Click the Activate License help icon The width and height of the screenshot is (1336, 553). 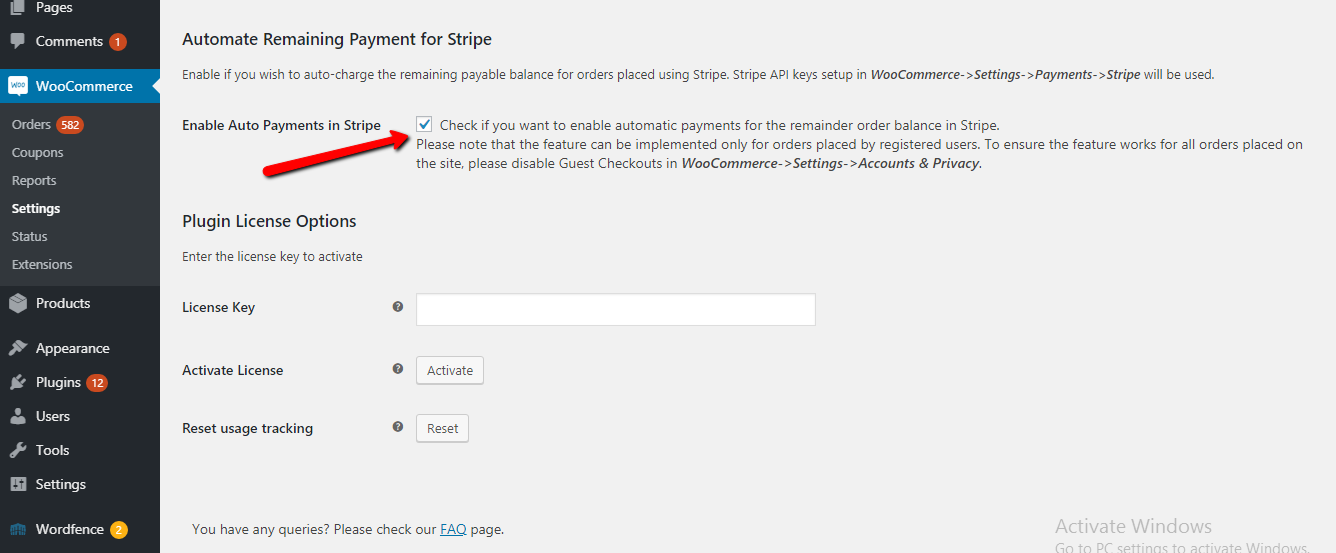click(x=398, y=369)
